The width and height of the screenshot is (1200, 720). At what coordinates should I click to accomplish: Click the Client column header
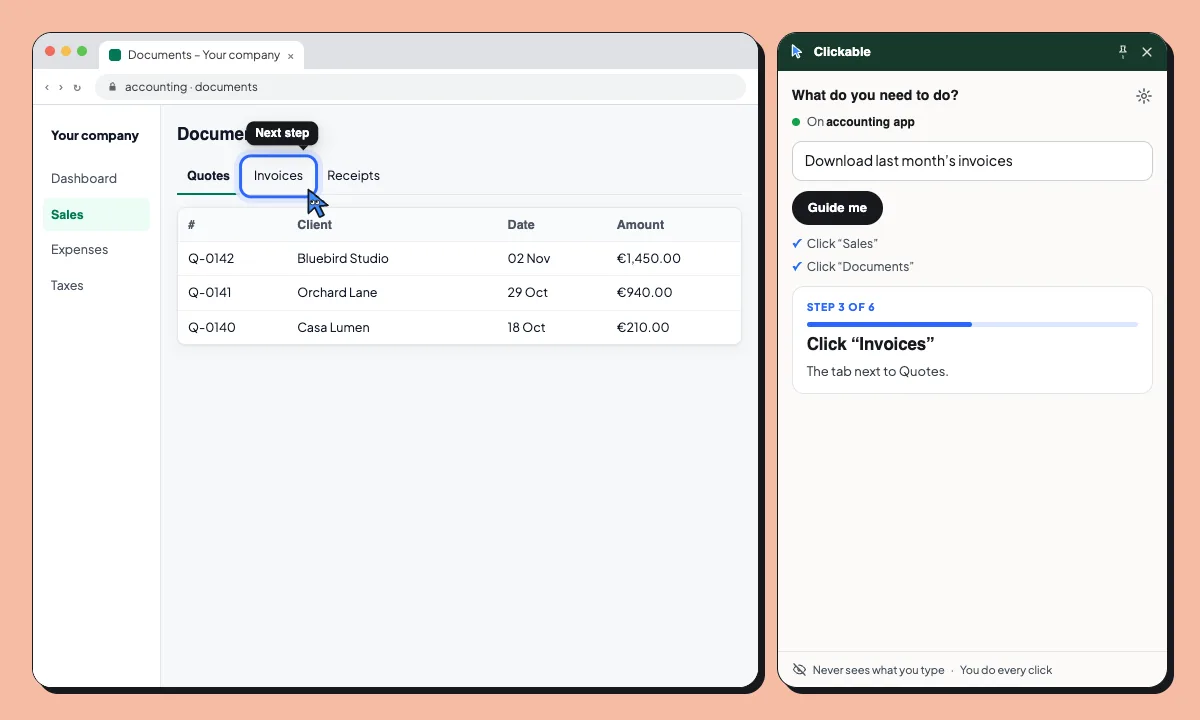tap(315, 225)
